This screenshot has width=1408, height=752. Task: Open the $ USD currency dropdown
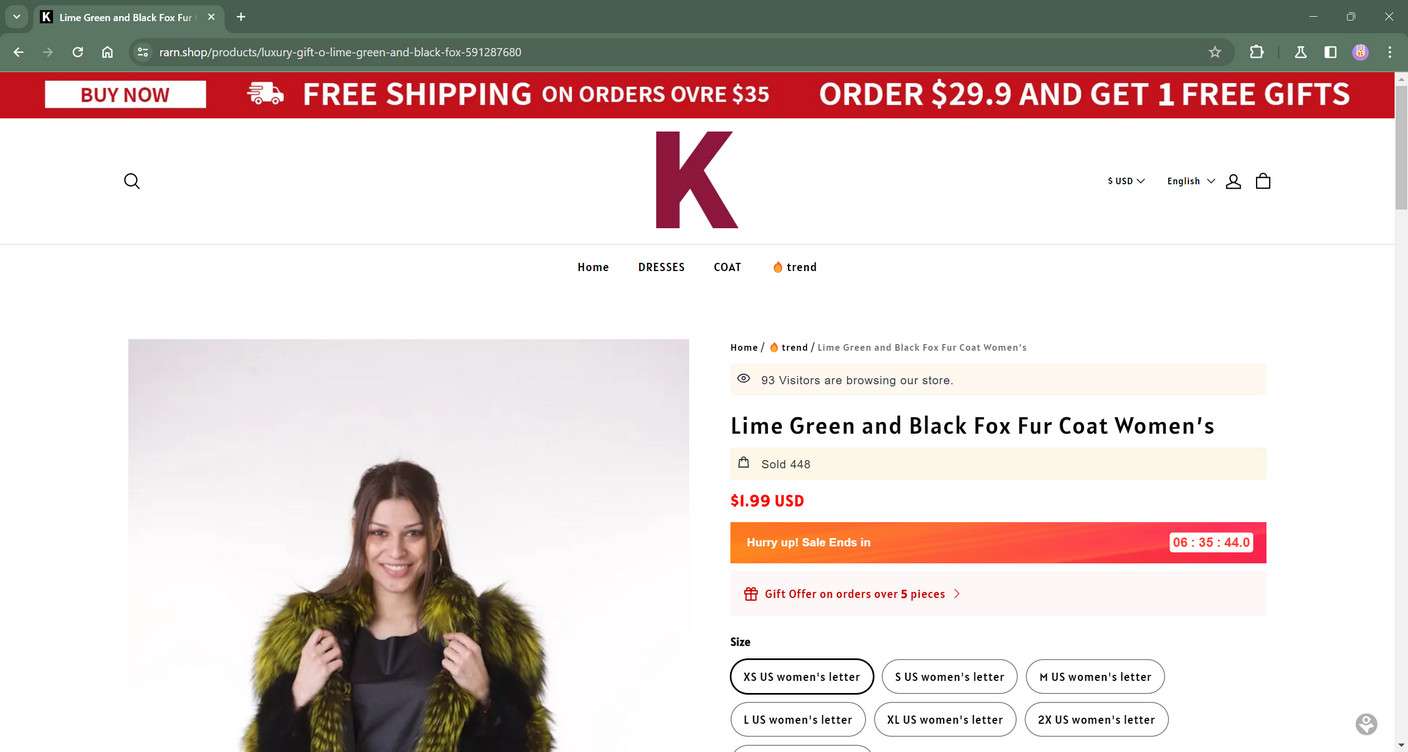(1125, 181)
